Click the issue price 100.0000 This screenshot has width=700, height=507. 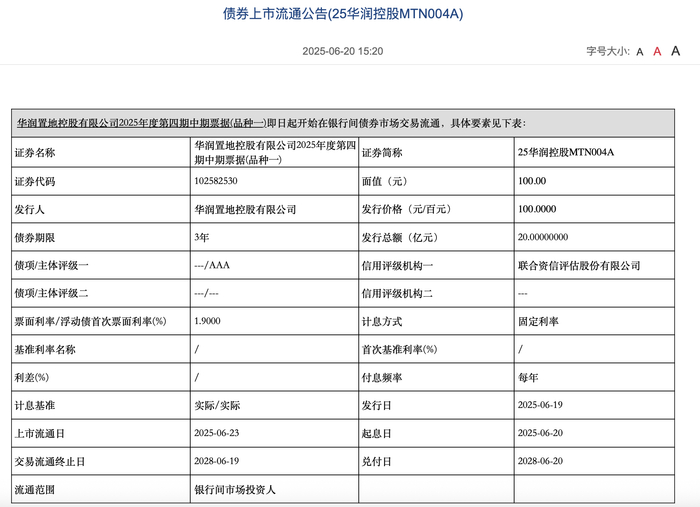tap(537, 209)
